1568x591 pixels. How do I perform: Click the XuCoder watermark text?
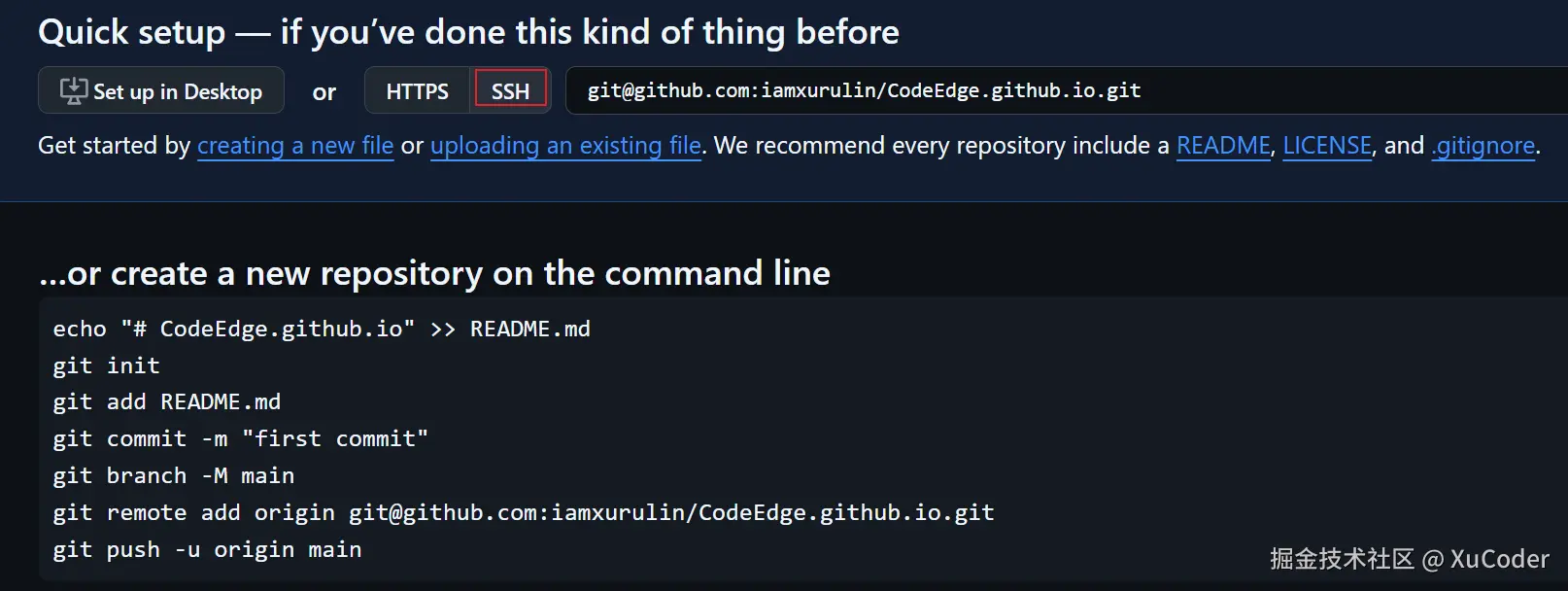(x=1499, y=559)
